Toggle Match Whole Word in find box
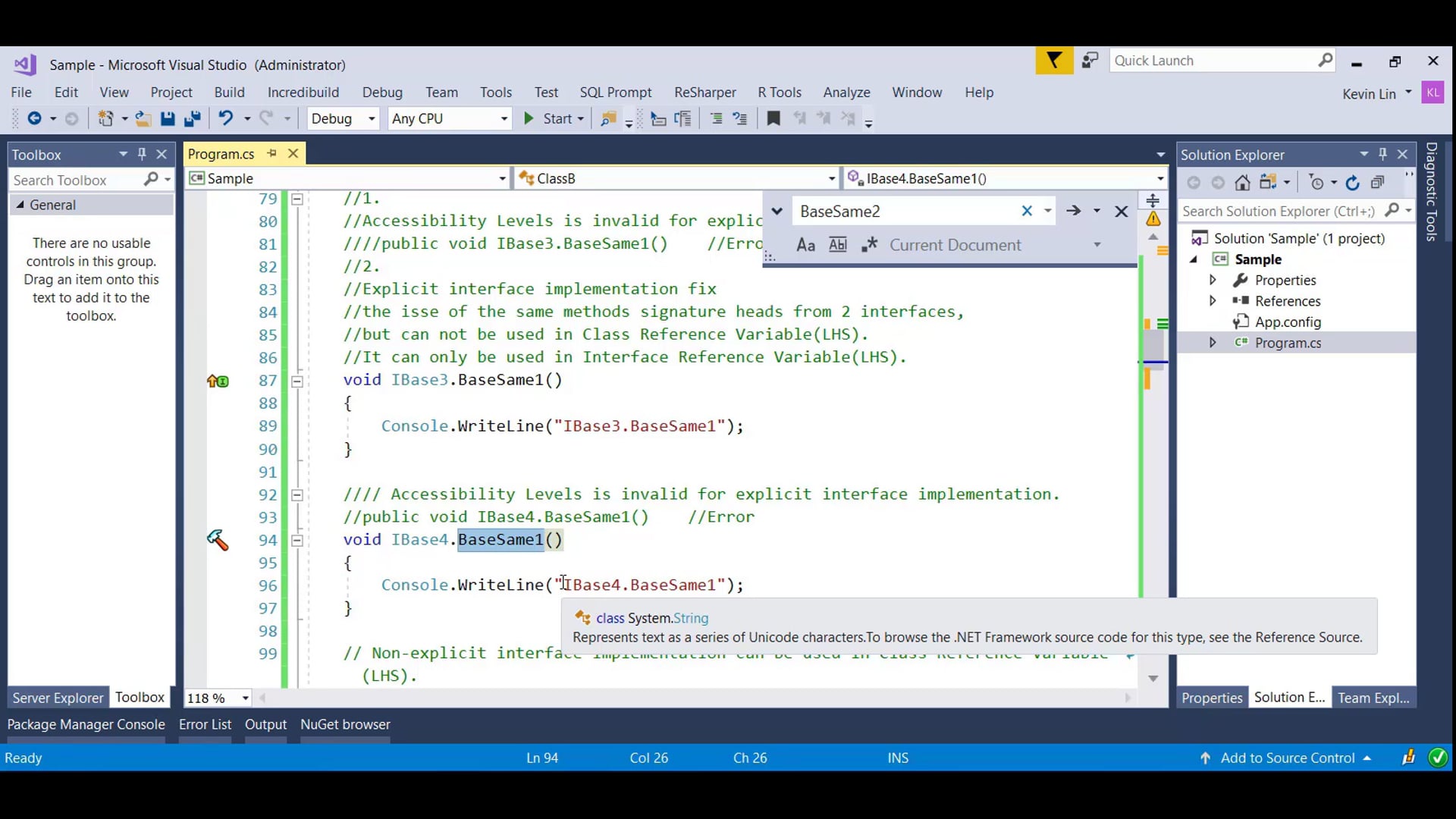Image resolution: width=1456 pixels, height=819 pixels. tap(838, 246)
